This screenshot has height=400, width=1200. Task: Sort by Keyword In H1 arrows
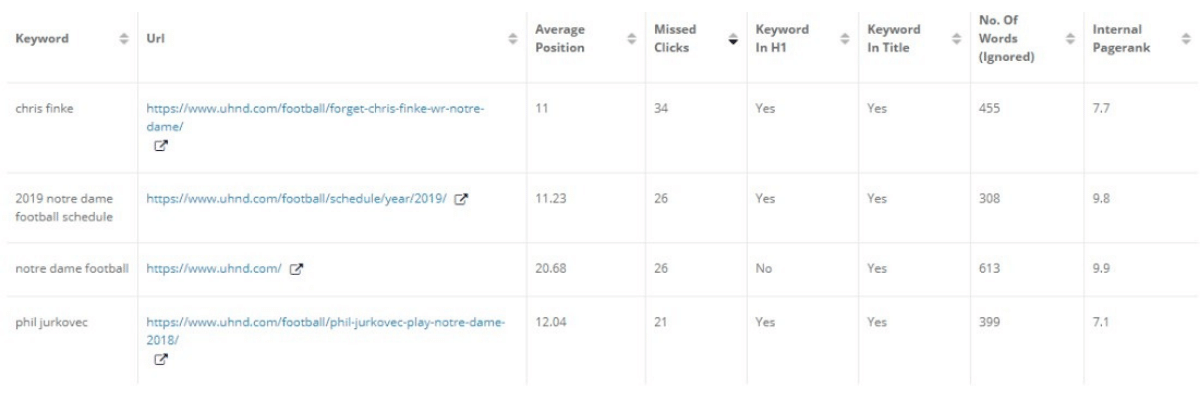[x=843, y=39]
